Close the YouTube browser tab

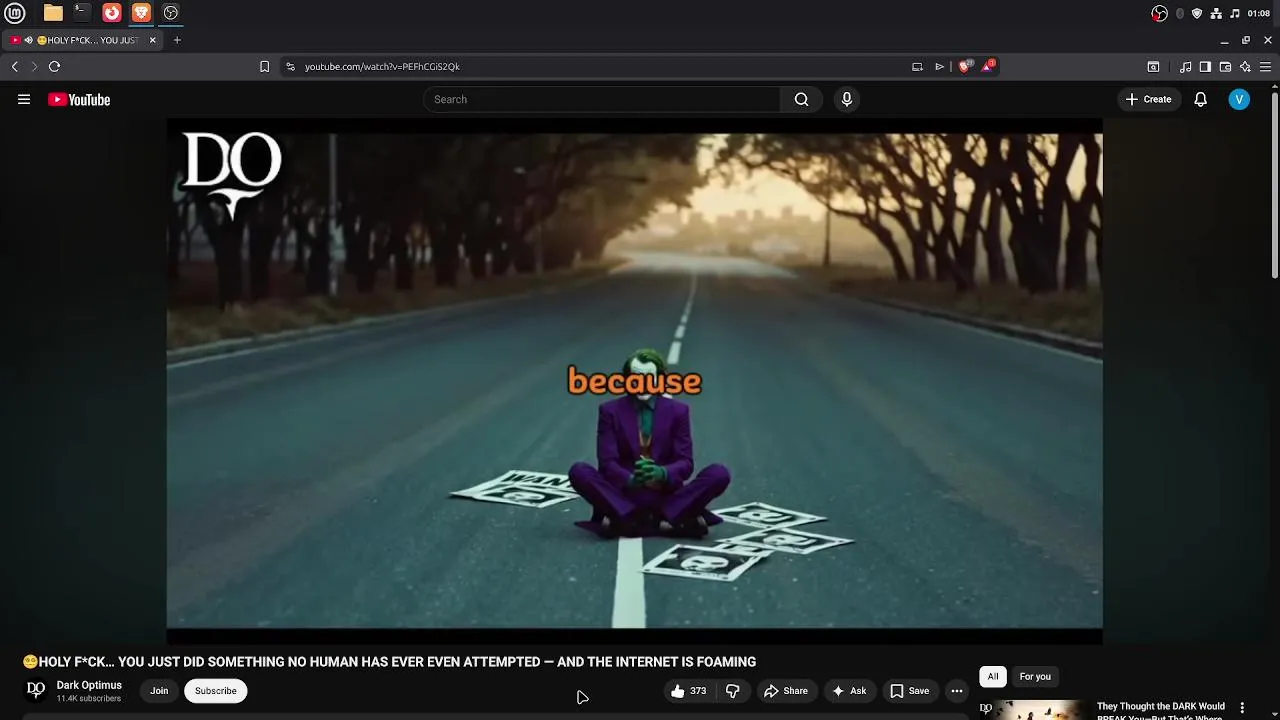point(153,40)
